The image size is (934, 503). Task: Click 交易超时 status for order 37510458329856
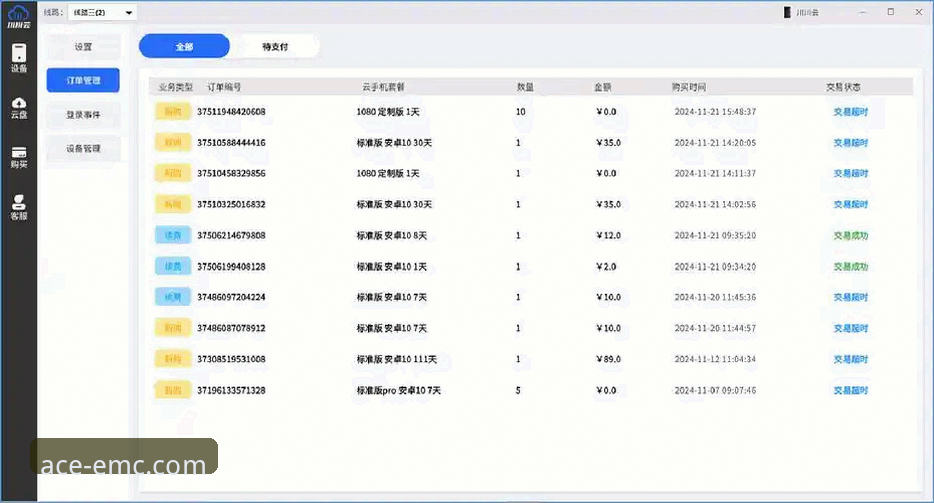click(851, 173)
